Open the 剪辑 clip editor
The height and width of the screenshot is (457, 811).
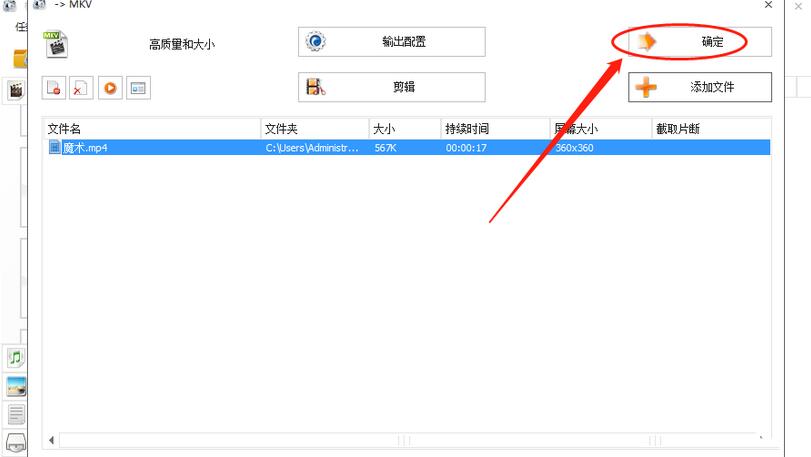pos(391,87)
